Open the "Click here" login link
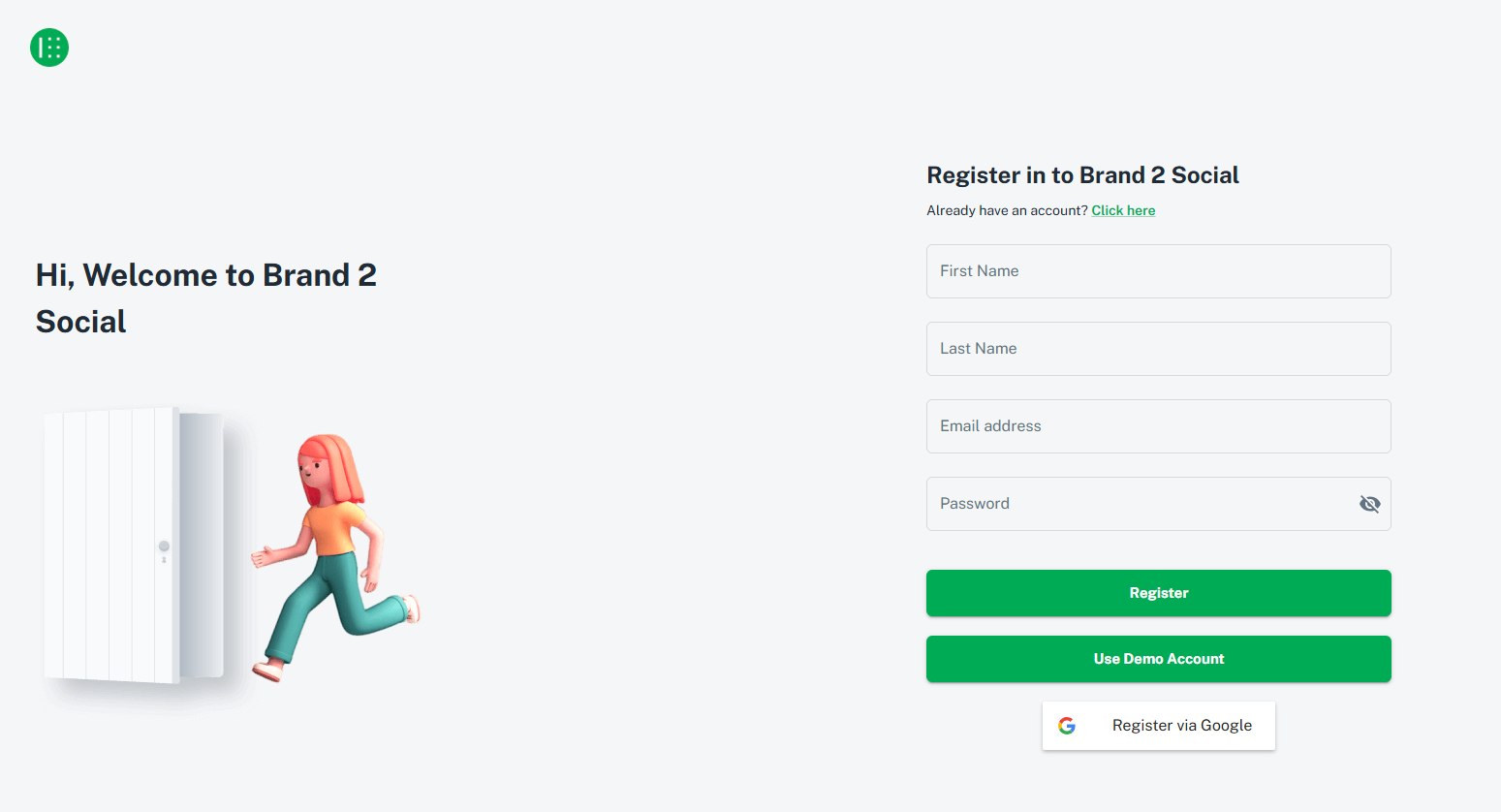The width and height of the screenshot is (1501, 812). [x=1123, y=210]
